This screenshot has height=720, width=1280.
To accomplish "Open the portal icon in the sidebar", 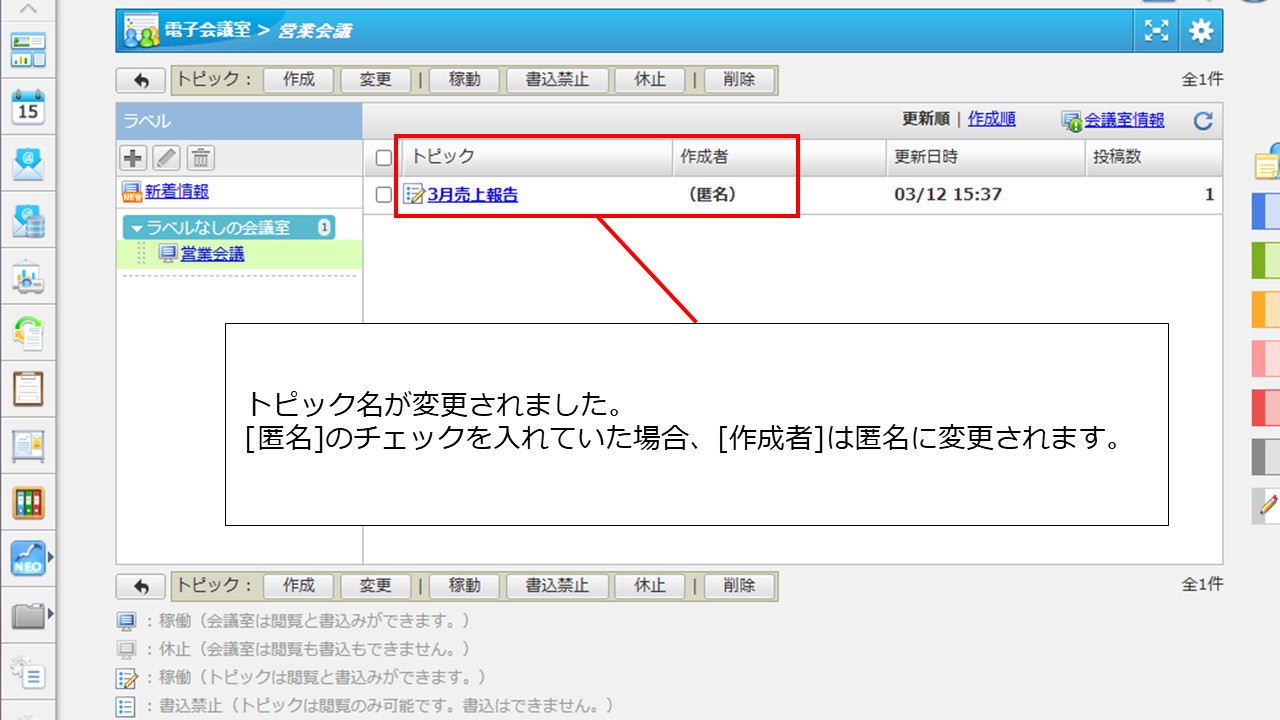I will [x=28, y=49].
